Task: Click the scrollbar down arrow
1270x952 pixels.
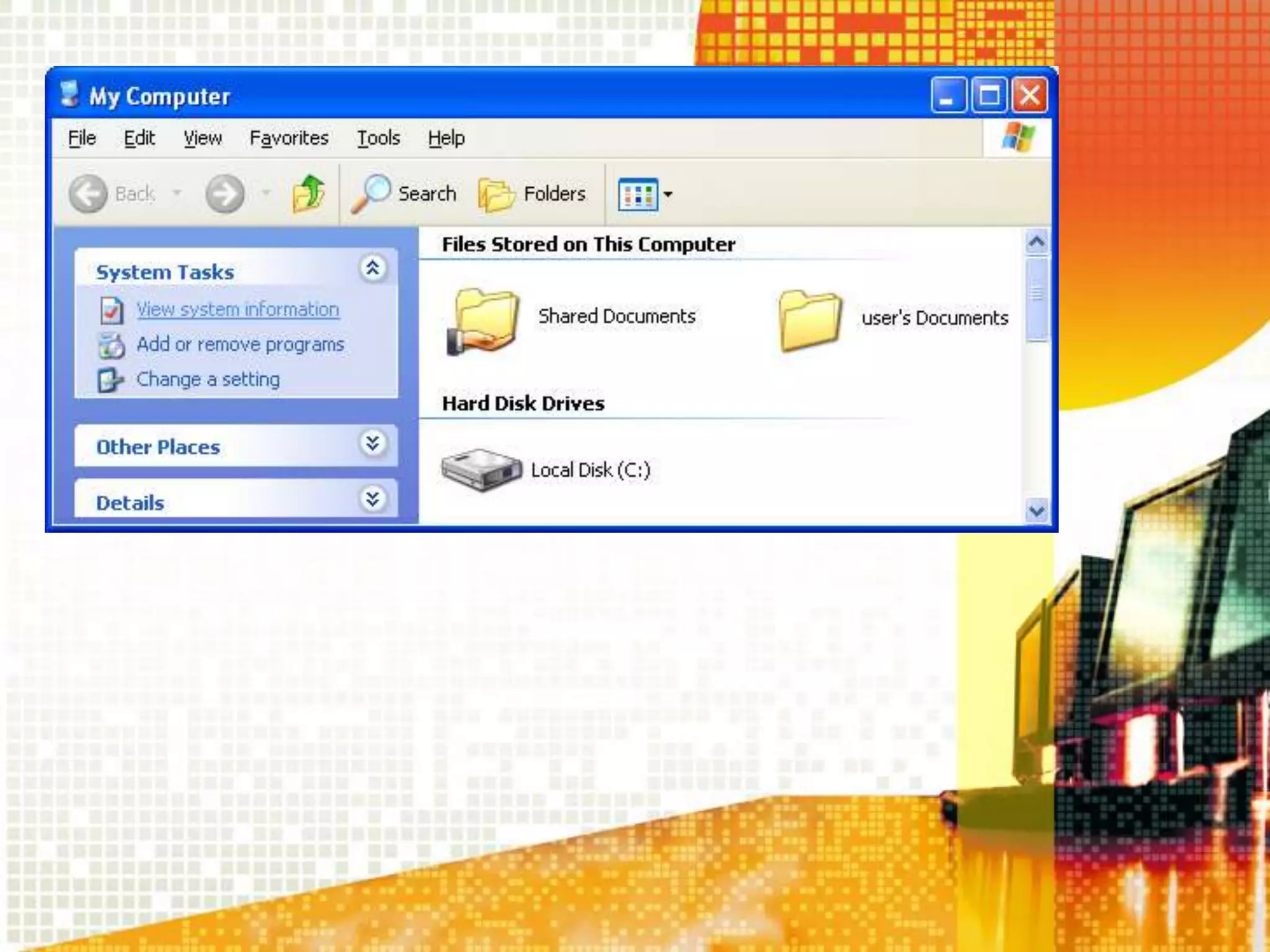Action: point(1036,511)
